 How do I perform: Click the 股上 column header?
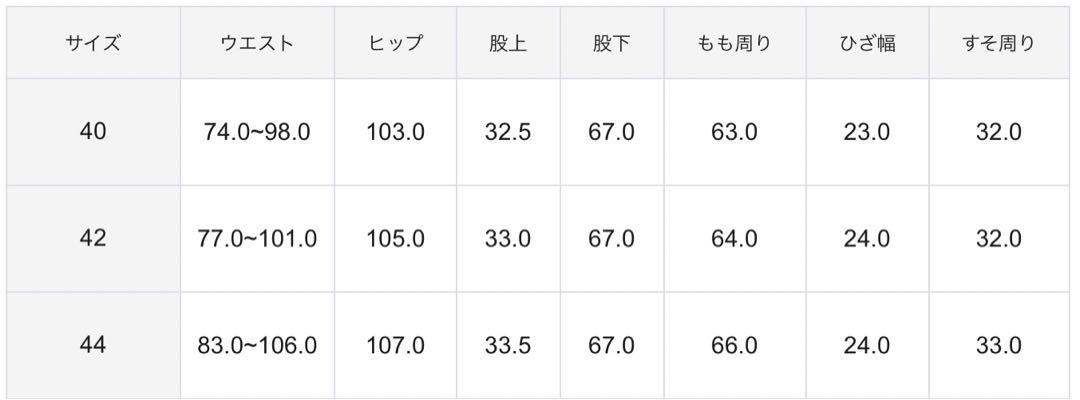pyautogui.click(x=508, y=43)
